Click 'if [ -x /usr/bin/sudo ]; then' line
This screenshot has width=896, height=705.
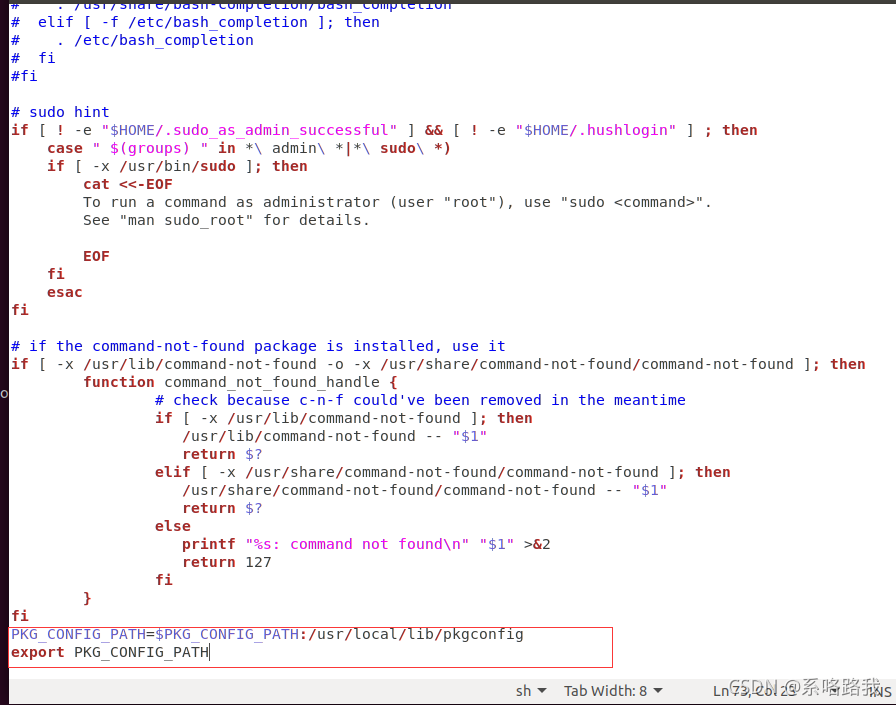(x=177, y=166)
